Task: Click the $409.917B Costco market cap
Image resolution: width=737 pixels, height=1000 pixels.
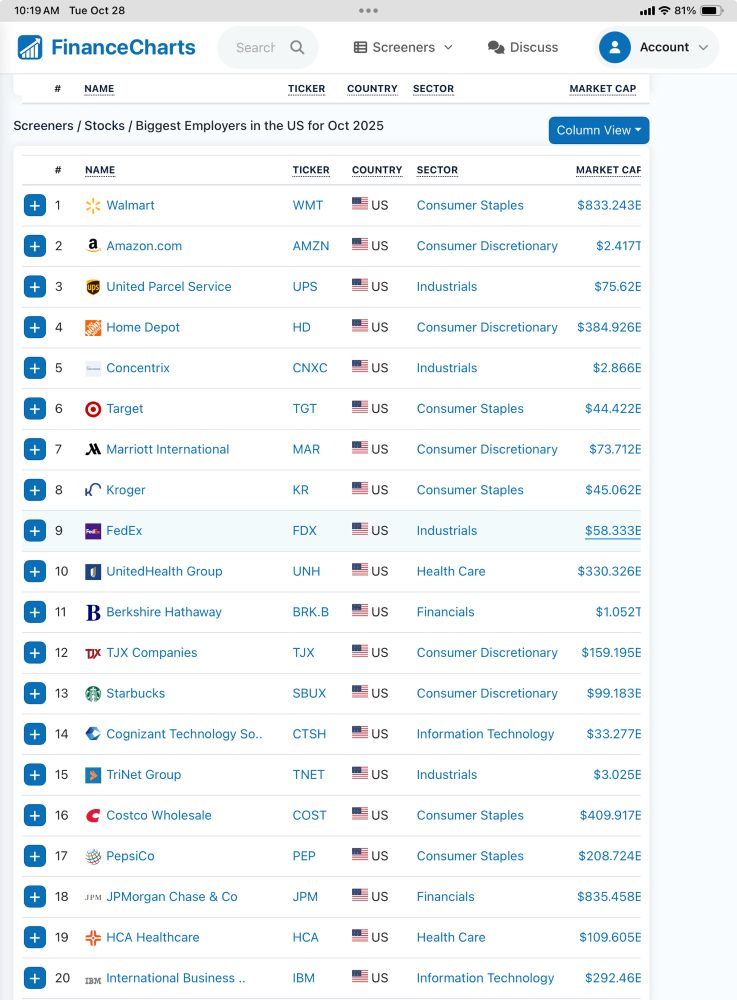Action: click(610, 816)
